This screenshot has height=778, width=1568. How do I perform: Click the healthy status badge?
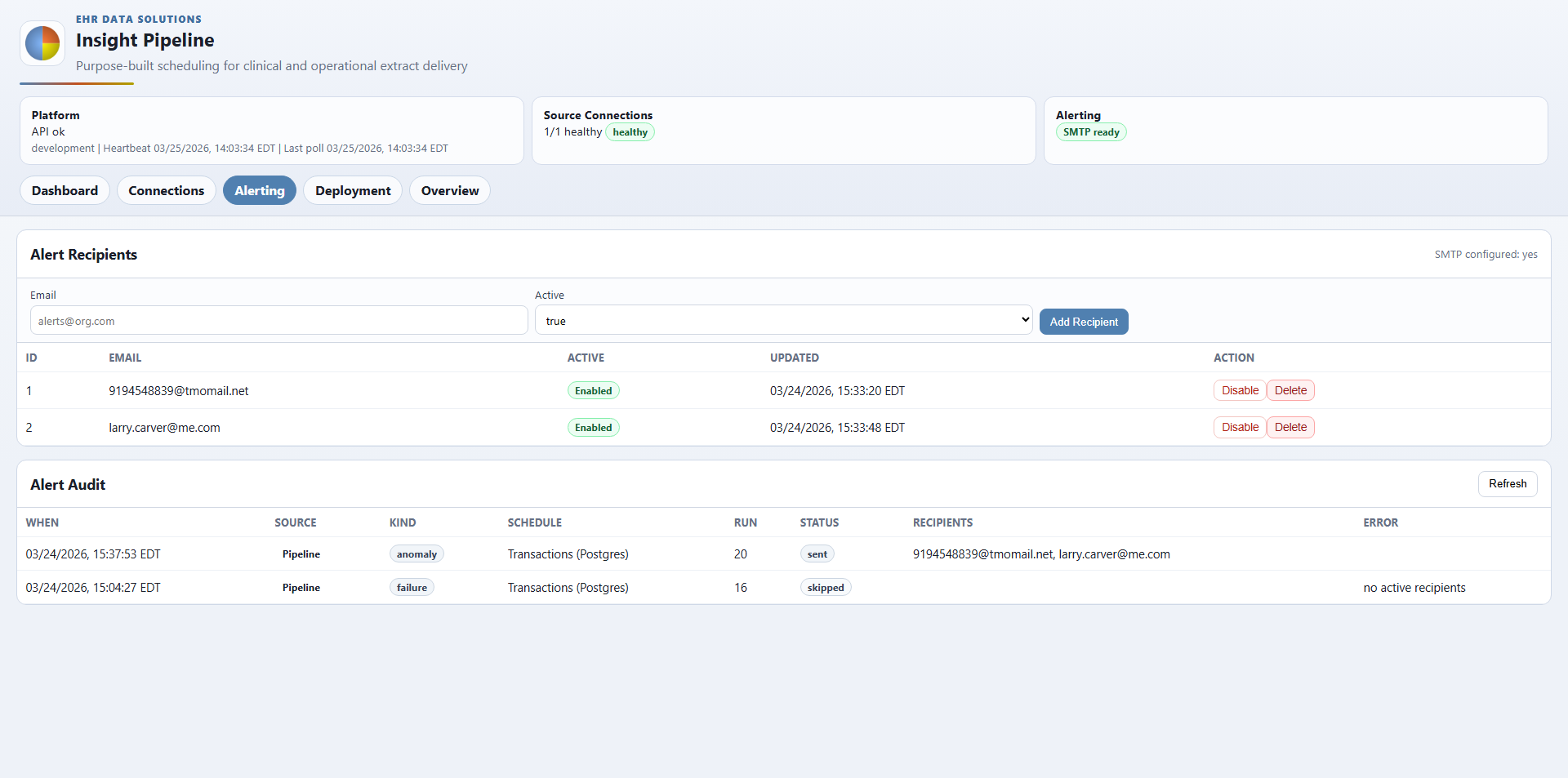pyautogui.click(x=629, y=131)
